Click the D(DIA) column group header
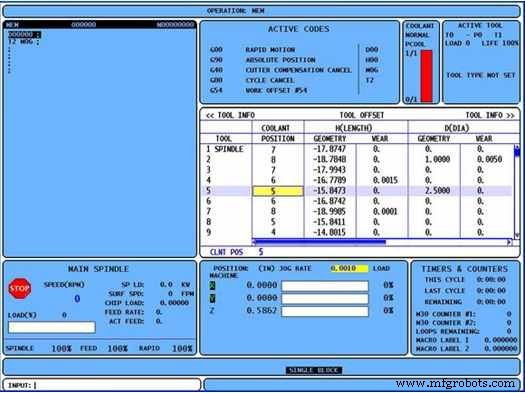Viewport: 525px width, 393px height. pos(456,128)
